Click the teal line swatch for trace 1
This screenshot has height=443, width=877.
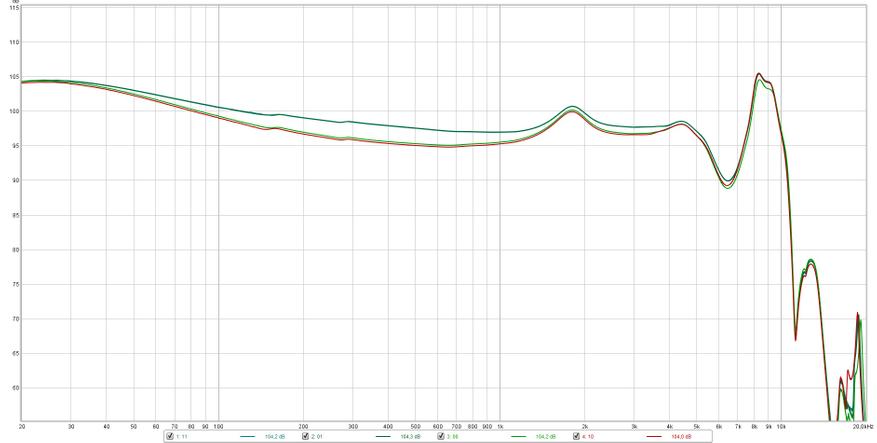pyautogui.click(x=247, y=437)
